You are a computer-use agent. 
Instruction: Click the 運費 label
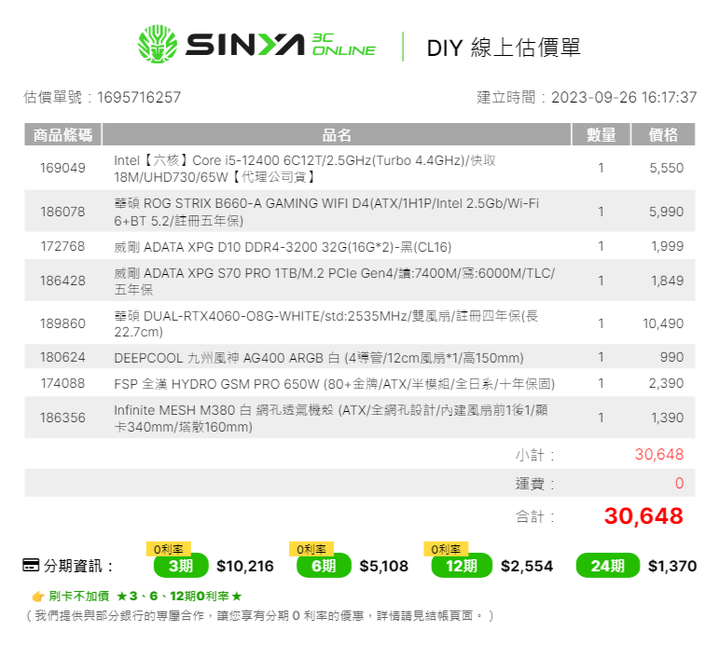tap(534, 484)
